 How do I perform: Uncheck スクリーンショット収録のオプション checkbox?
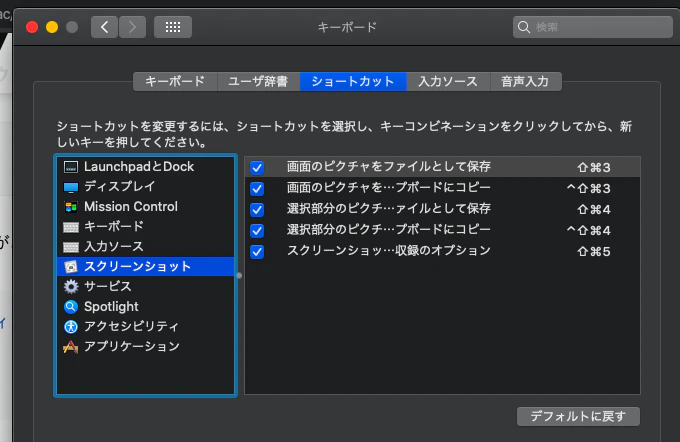point(257,251)
